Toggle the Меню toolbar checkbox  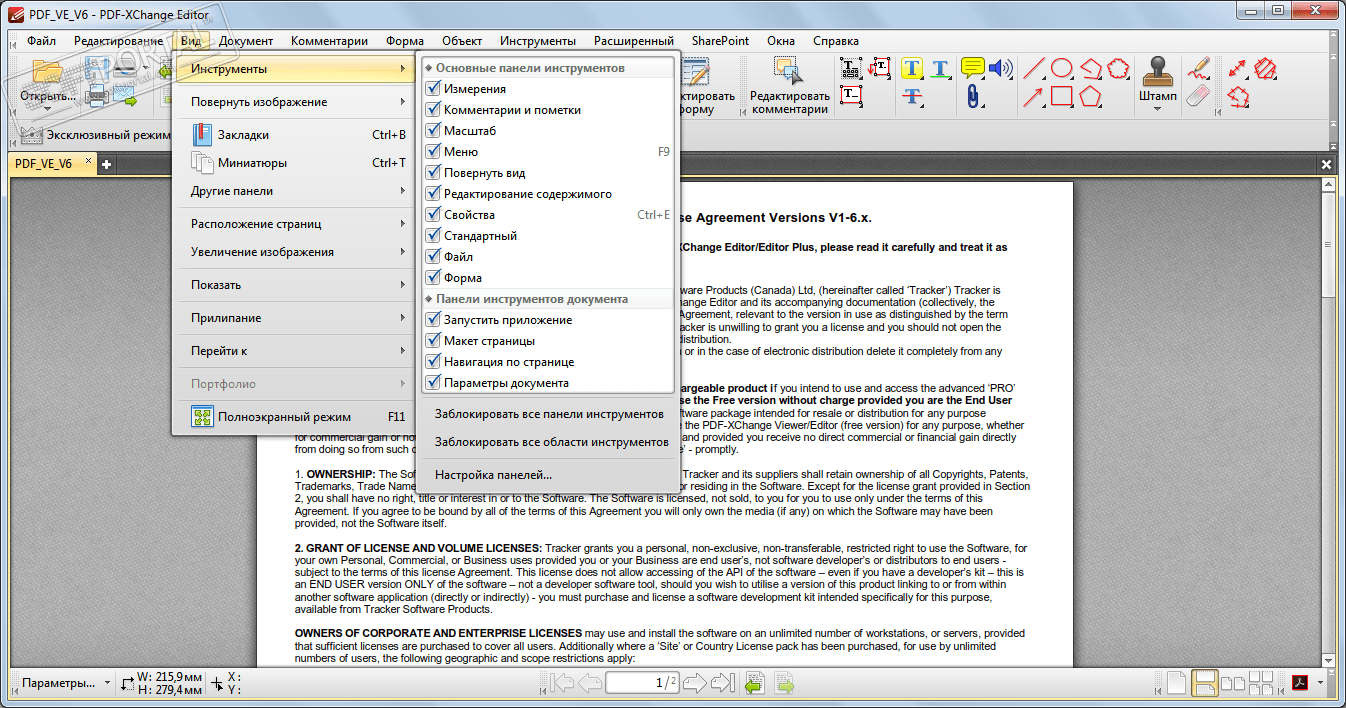pos(433,152)
